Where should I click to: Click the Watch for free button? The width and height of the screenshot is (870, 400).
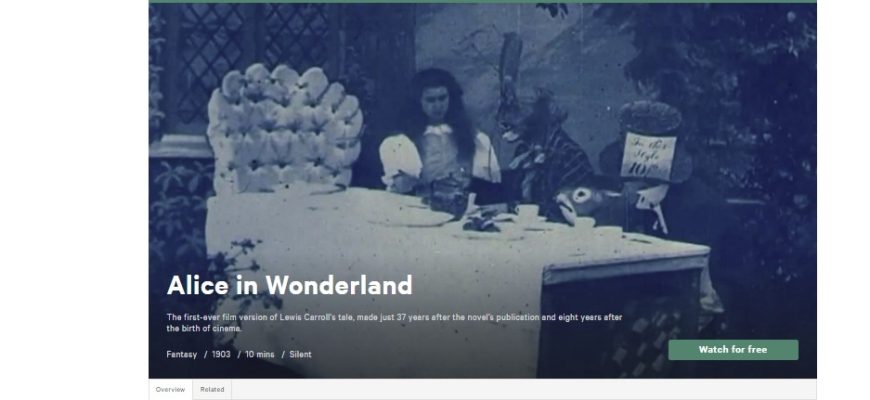click(x=733, y=350)
